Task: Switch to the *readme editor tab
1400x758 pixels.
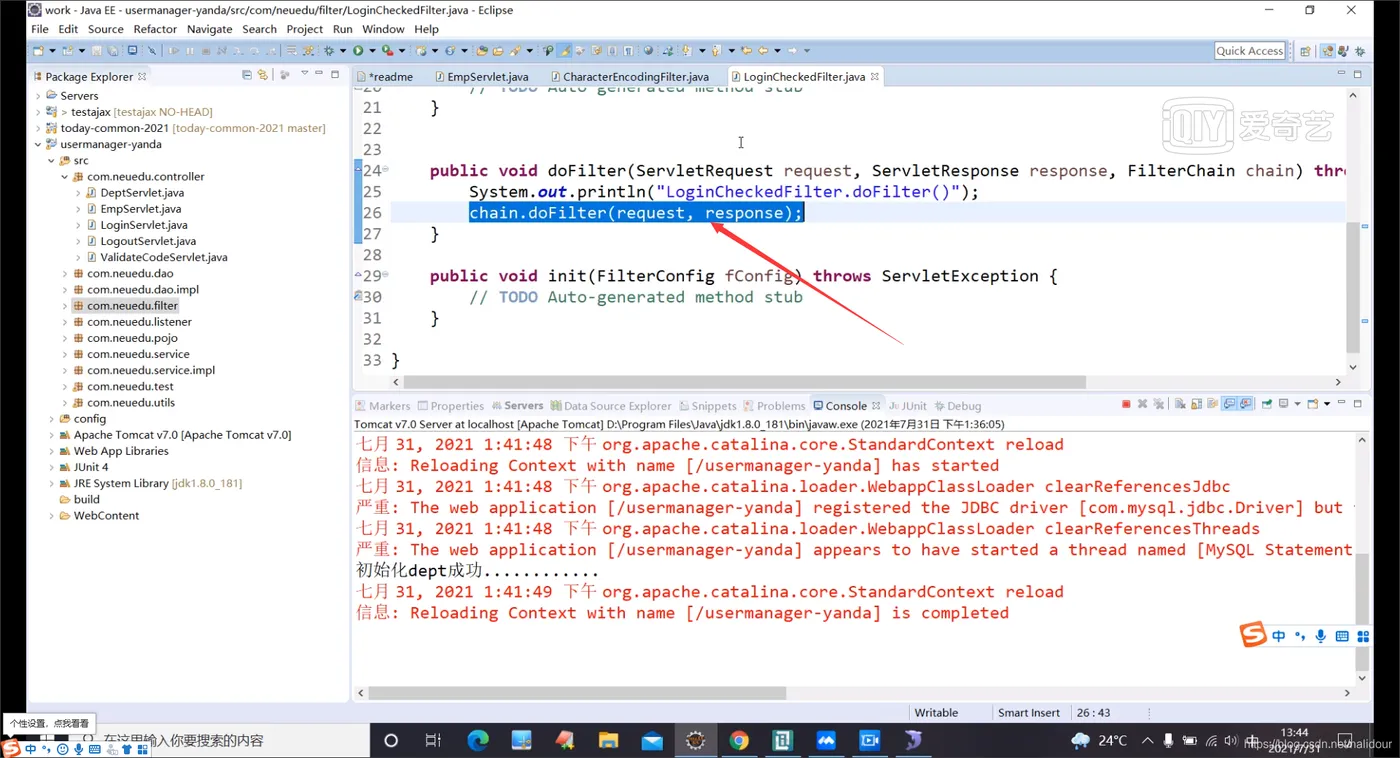Action: [385, 76]
